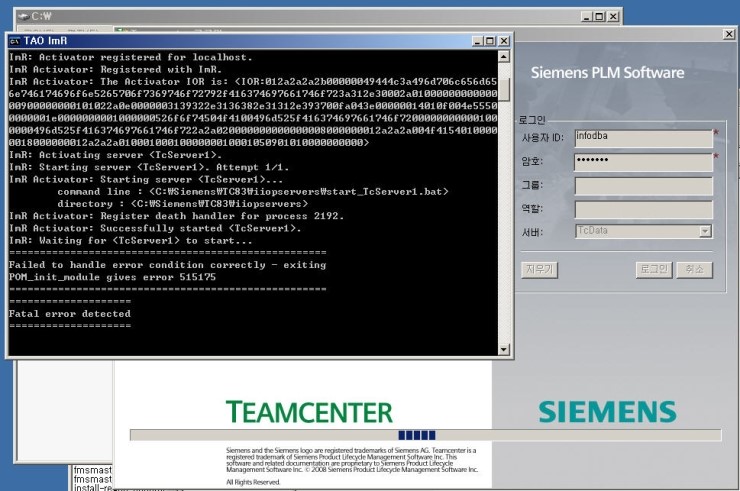740x491 pixels.
Task: Click the TEAMCENTER logo text
Action: [309, 412]
